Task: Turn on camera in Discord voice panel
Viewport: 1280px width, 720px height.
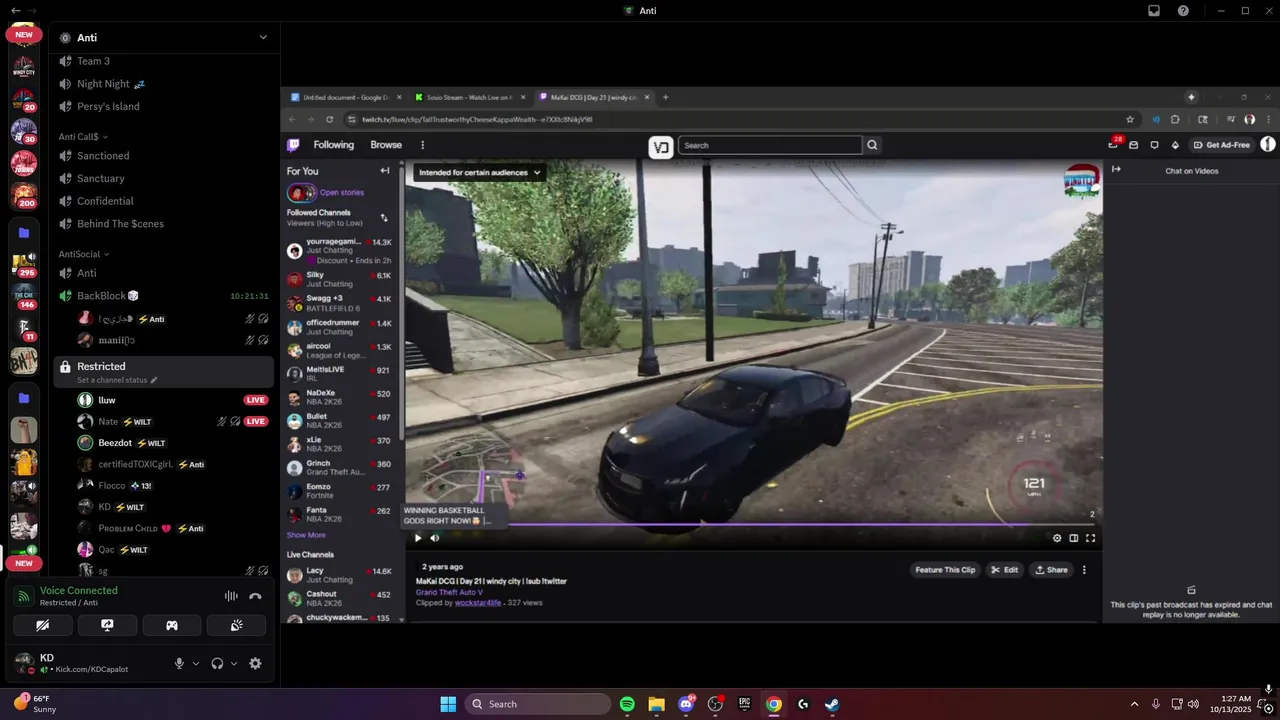Action: pos(42,625)
